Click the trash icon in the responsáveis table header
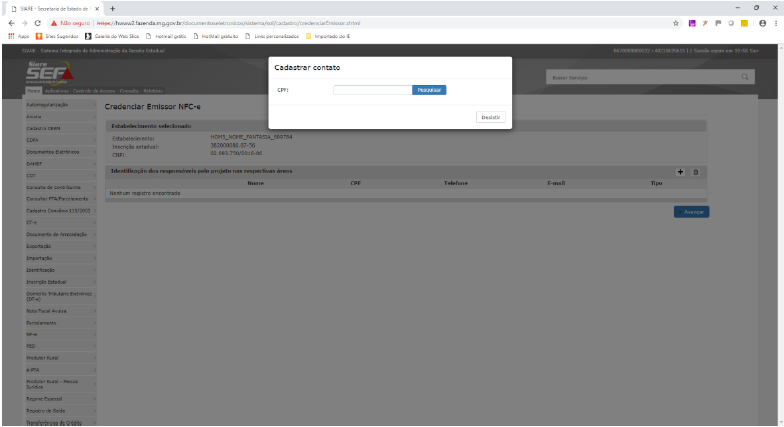Image resolution: width=784 pixels, height=427 pixels. (696, 172)
